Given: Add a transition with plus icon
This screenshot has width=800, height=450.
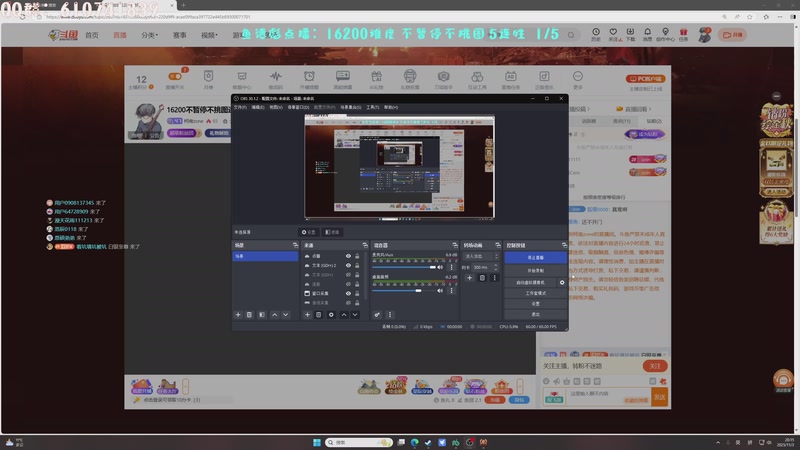Looking at the screenshot, I should 469,278.
